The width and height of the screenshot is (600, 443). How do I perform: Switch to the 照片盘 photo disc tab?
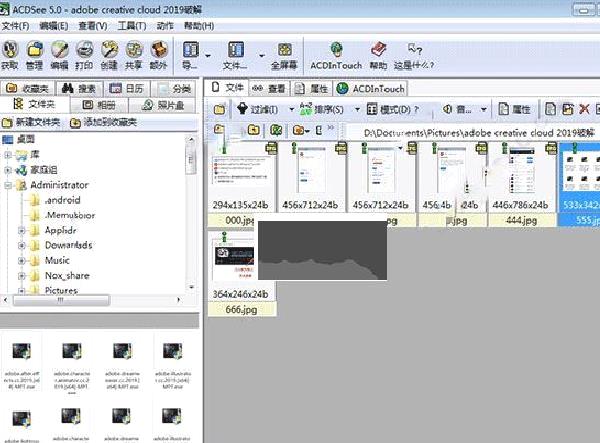coord(163,105)
